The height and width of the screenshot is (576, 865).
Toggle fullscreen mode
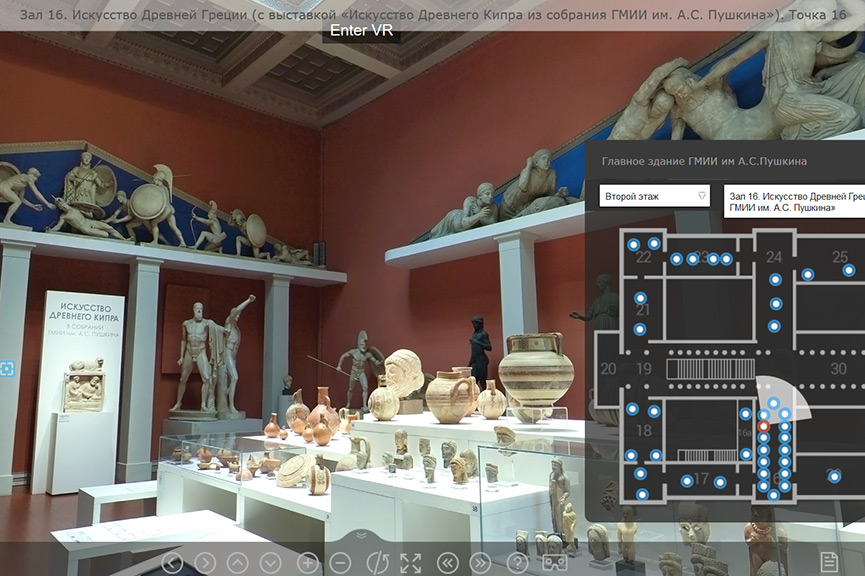point(411,563)
